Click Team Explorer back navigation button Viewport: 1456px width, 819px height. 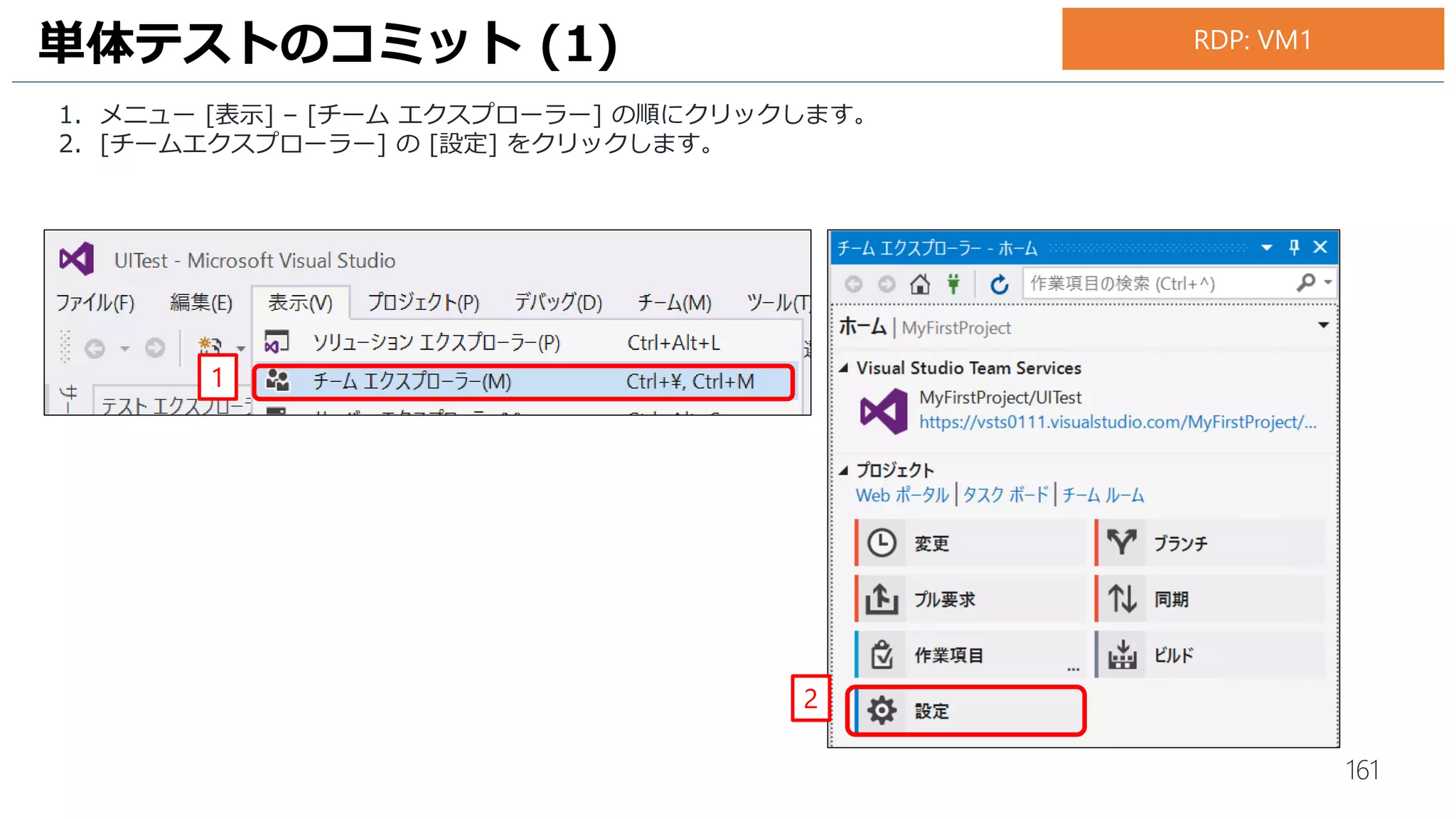coord(854,284)
